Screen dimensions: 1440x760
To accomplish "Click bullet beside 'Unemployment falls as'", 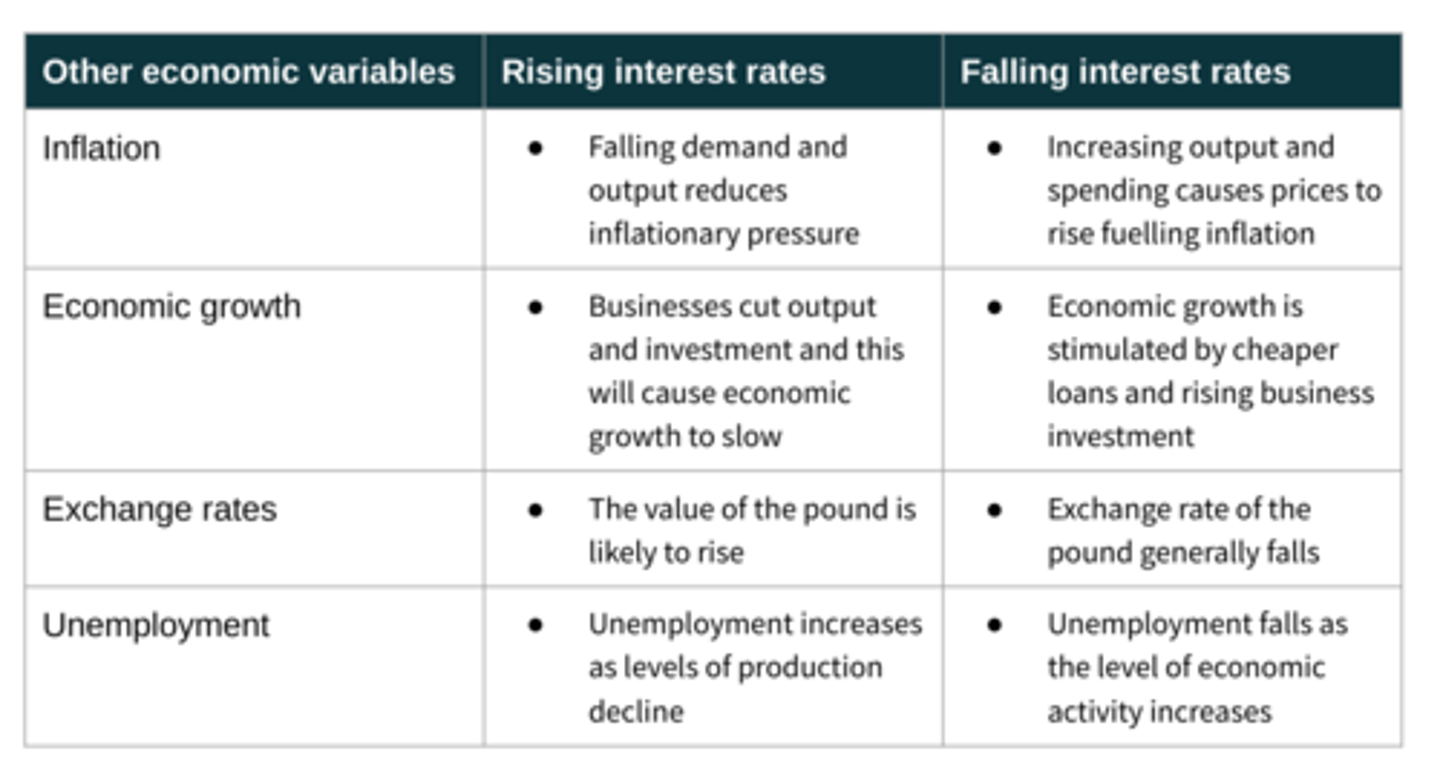I will click(x=995, y=625).
